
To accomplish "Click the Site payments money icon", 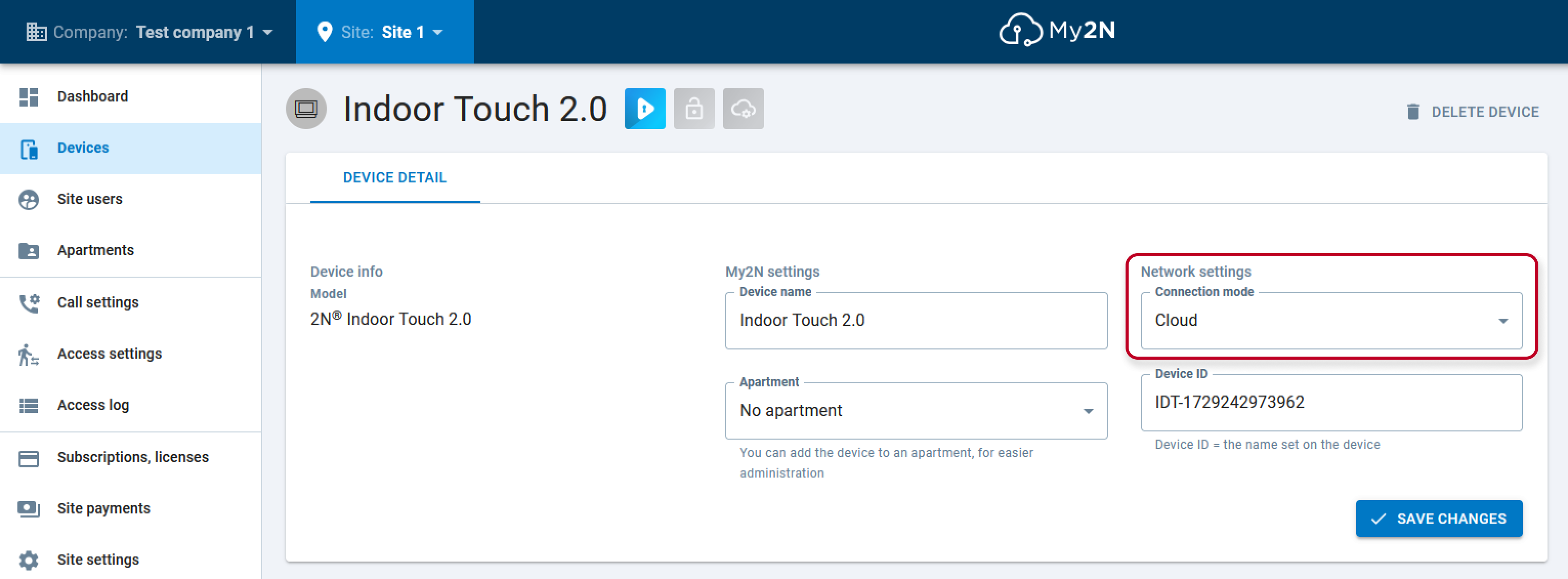I will (29, 509).
